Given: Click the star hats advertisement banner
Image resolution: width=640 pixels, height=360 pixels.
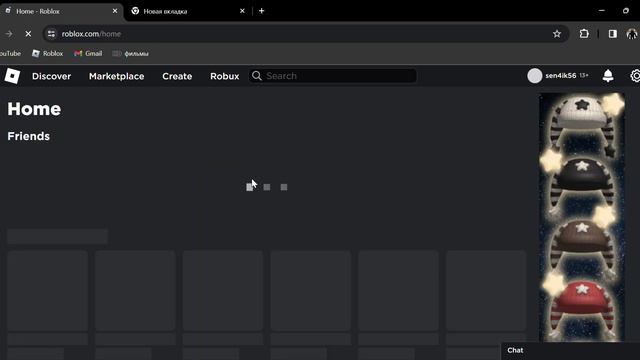Looking at the screenshot, I should [x=582, y=217].
